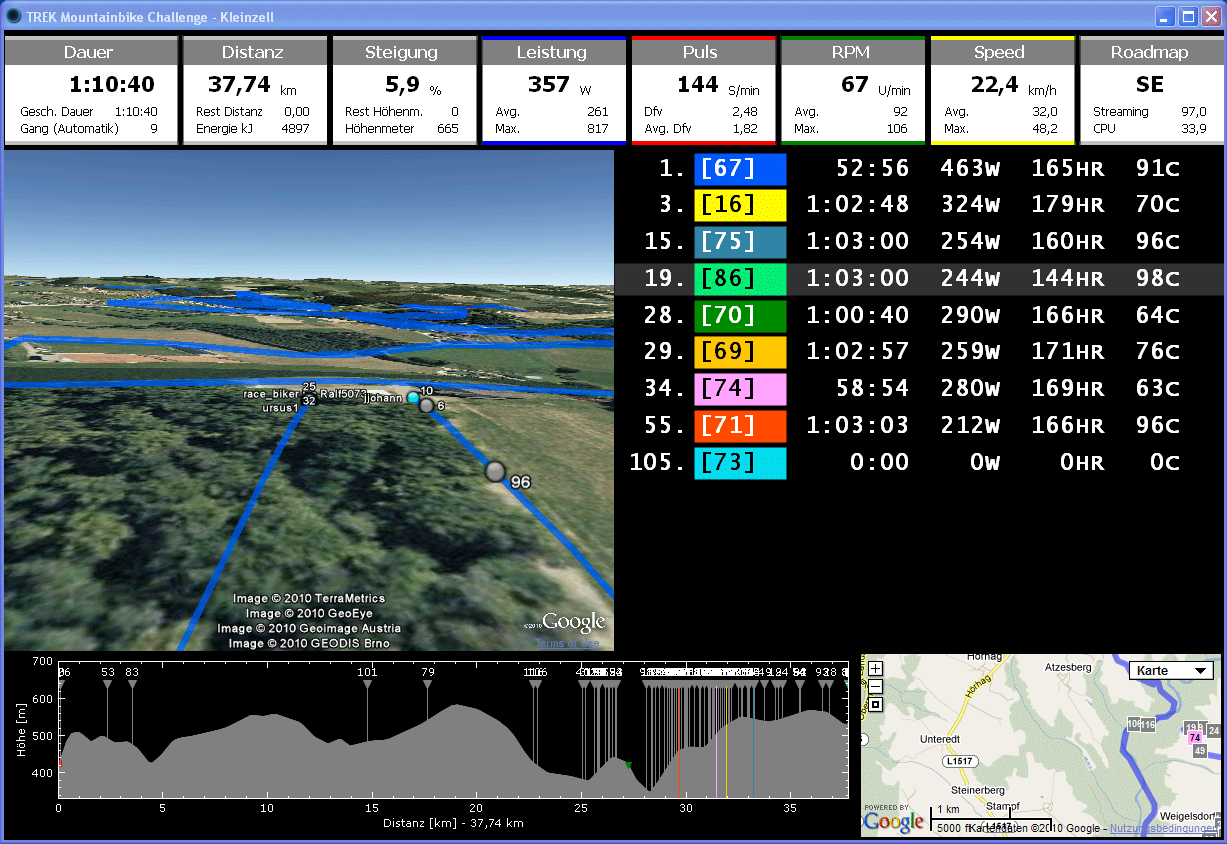
Task: Click the Ralf5073 label in 3D view
Action: point(343,394)
